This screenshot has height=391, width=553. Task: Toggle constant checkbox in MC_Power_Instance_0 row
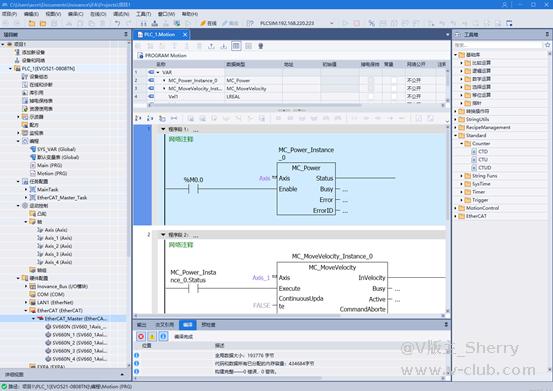coord(394,80)
